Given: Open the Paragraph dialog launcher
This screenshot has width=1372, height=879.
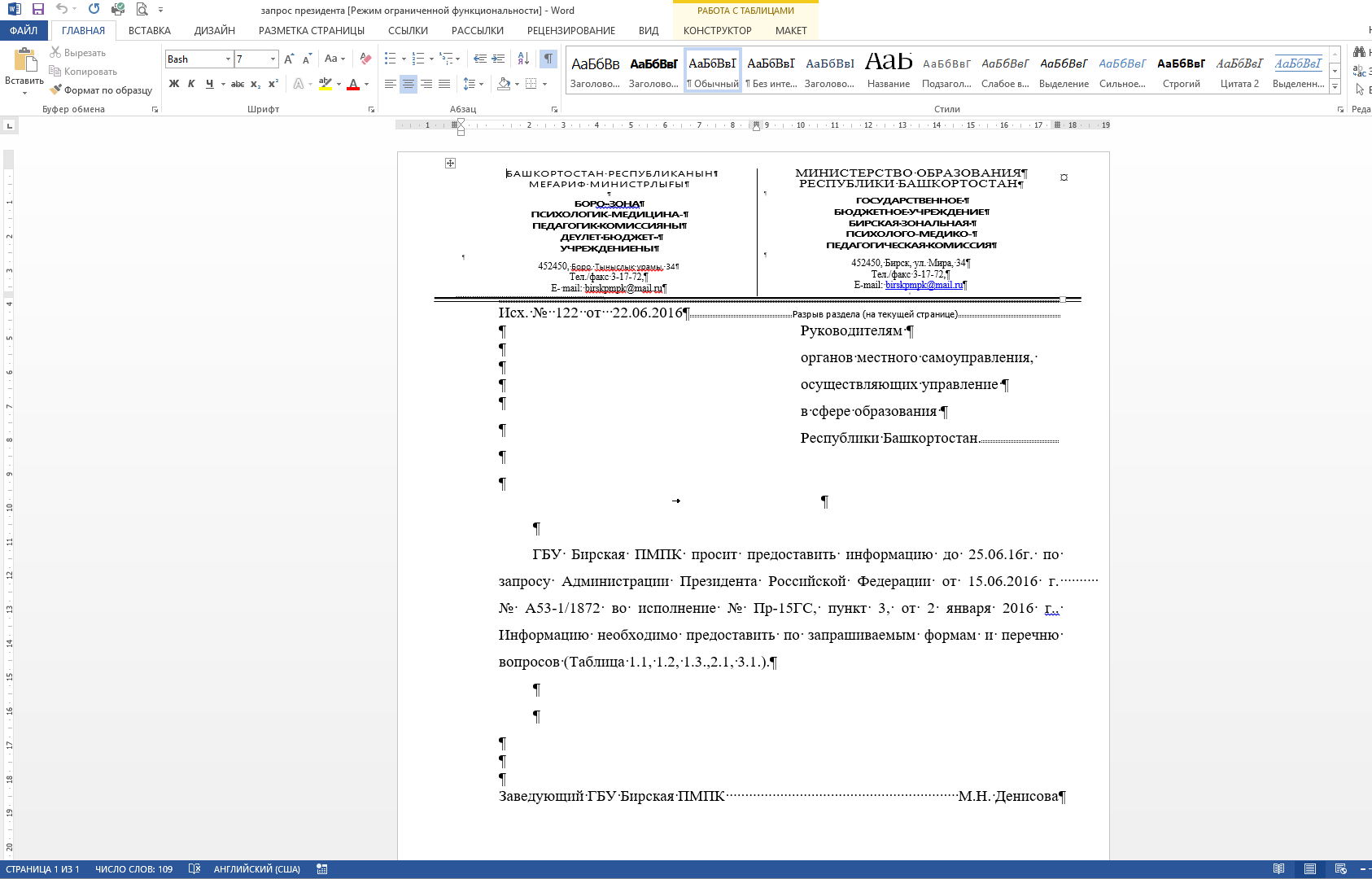Looking at the screenshot, I should (554, 109).
